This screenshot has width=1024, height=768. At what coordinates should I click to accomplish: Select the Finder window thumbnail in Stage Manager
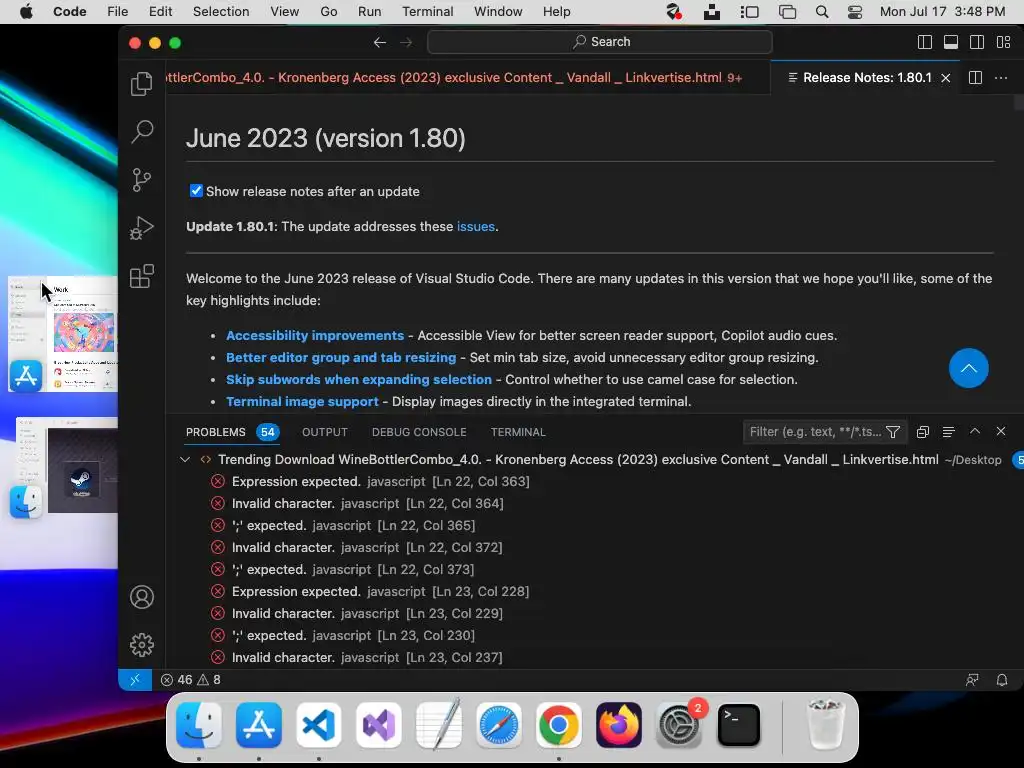pyautogui.click(x=64, y=468)
